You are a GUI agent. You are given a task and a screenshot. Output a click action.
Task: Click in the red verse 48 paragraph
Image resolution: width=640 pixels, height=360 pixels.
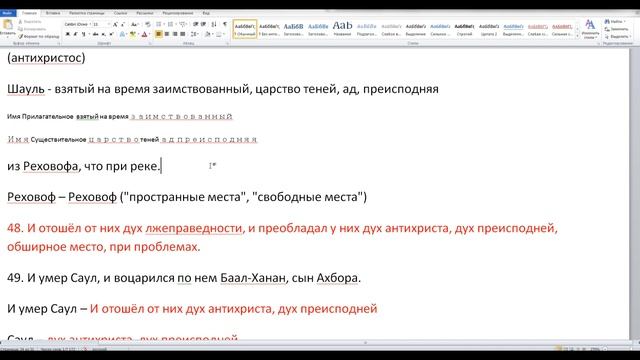coord(282,237)
